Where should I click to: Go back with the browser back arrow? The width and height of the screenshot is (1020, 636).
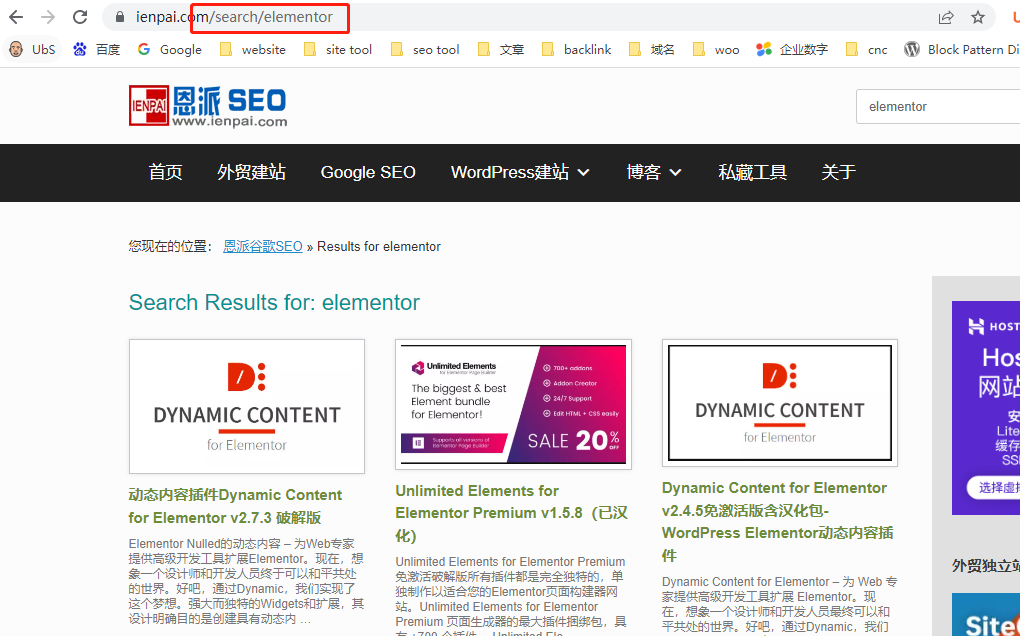coord(16,18)
